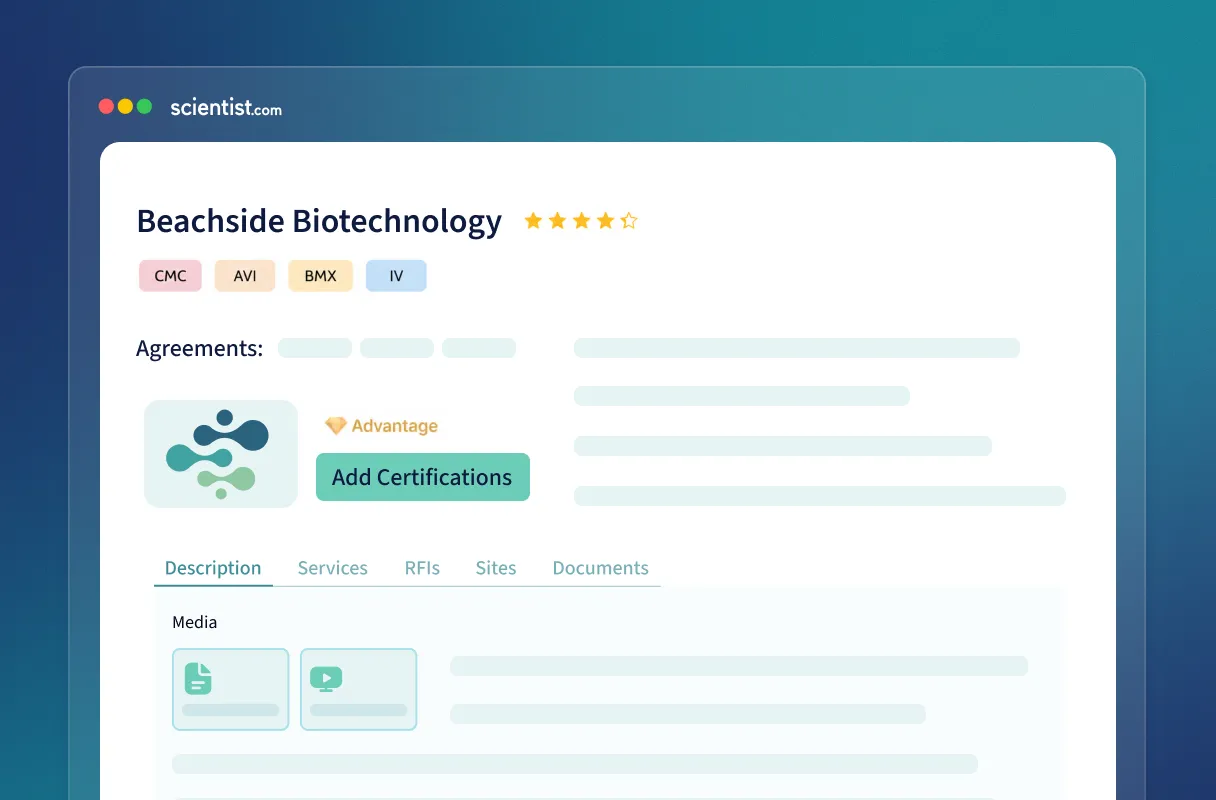Select the CMC tag
Viewport: 1216px width, 800px height.
click(x=170, y=276)
